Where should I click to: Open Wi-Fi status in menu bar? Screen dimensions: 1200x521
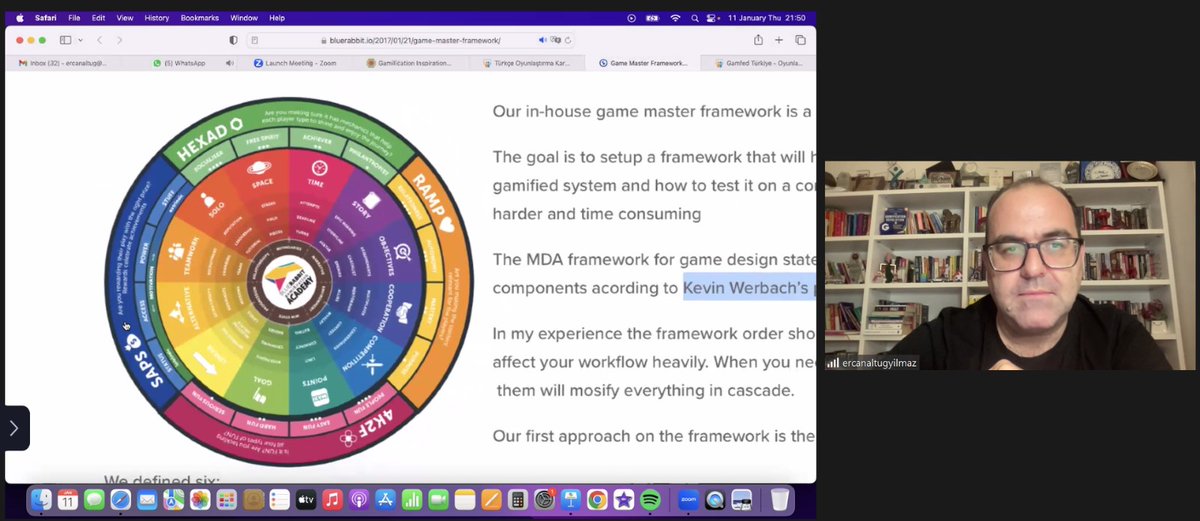(x=675, y=17)
